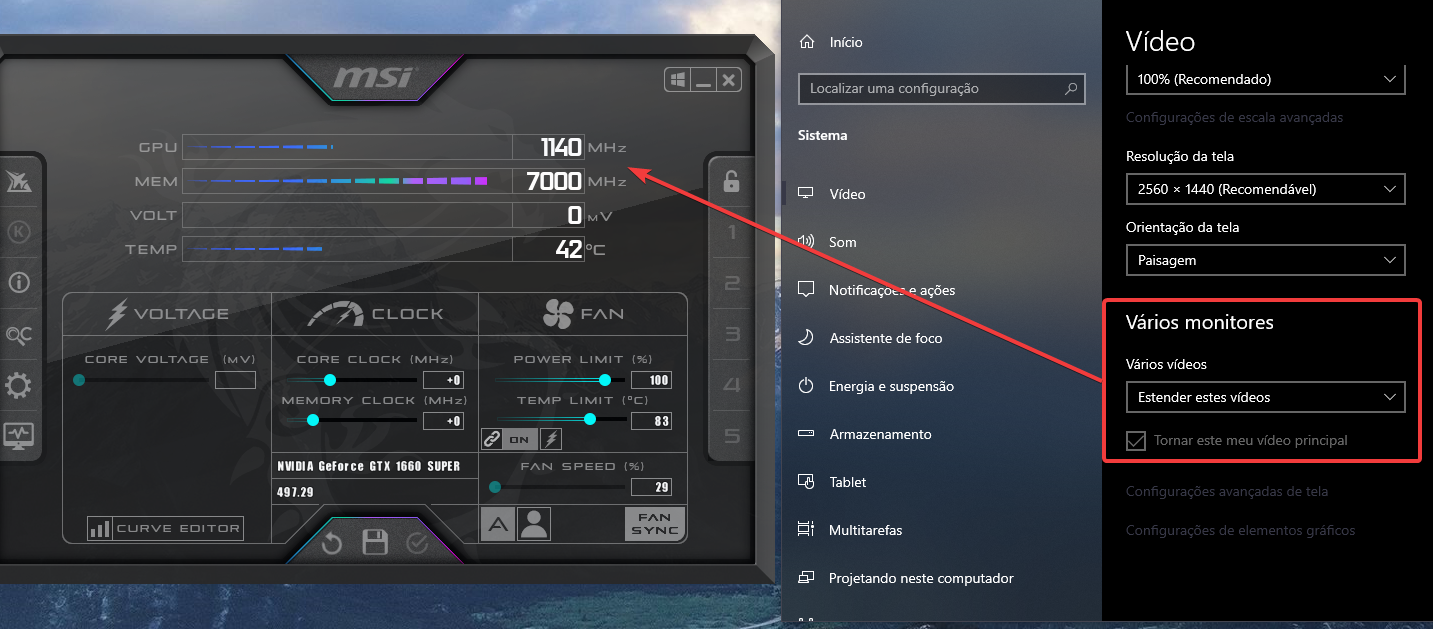
Task: Click the OC Scanner icon in left sidebar
Action: click(19, 334)
